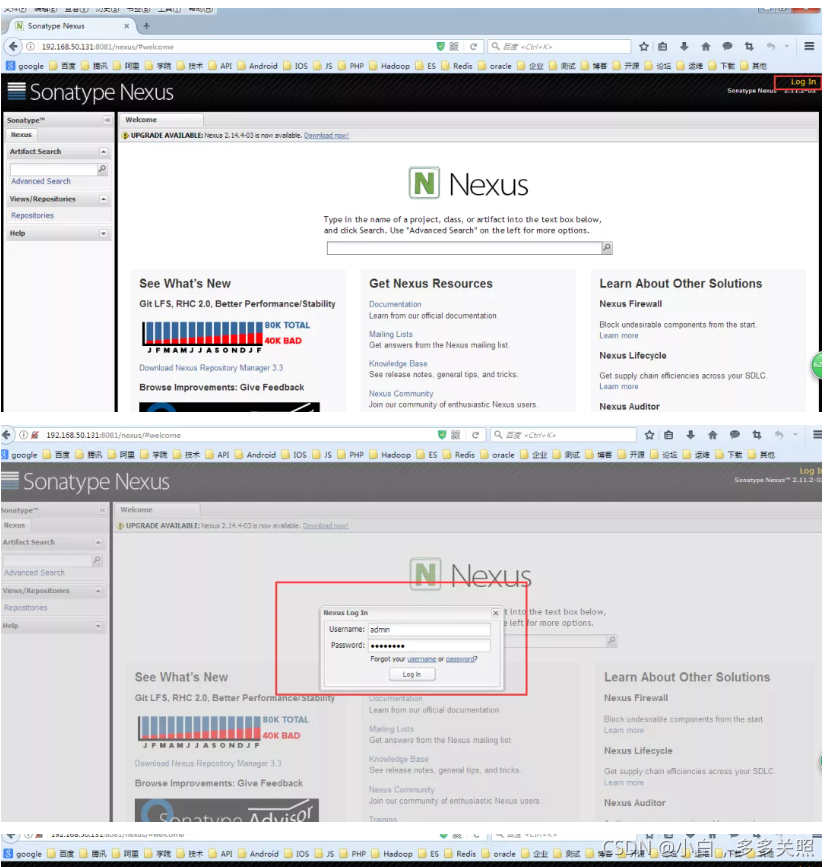The width and height of the screenshot is (830, 867).
Task: Bookmark star icon in lower browser toolbar
Action: 649,435
